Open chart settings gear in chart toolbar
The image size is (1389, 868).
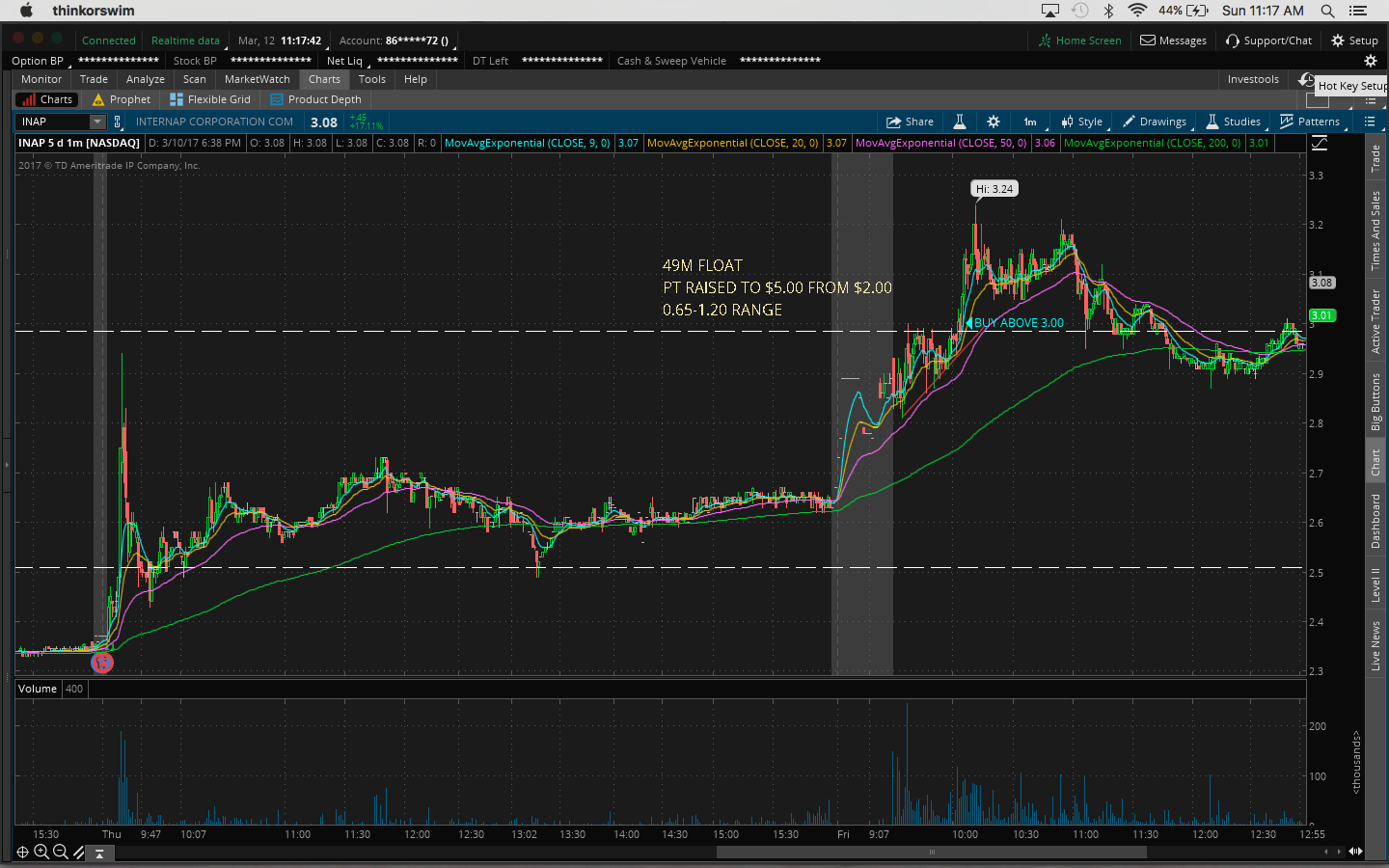tap(994, 122)
